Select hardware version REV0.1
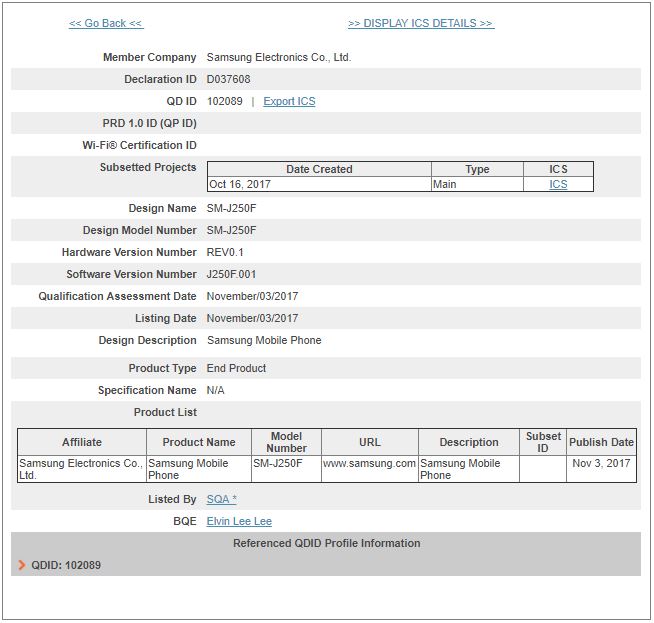The height and width of the screenshot is (623, 654). tap(225, 252)
